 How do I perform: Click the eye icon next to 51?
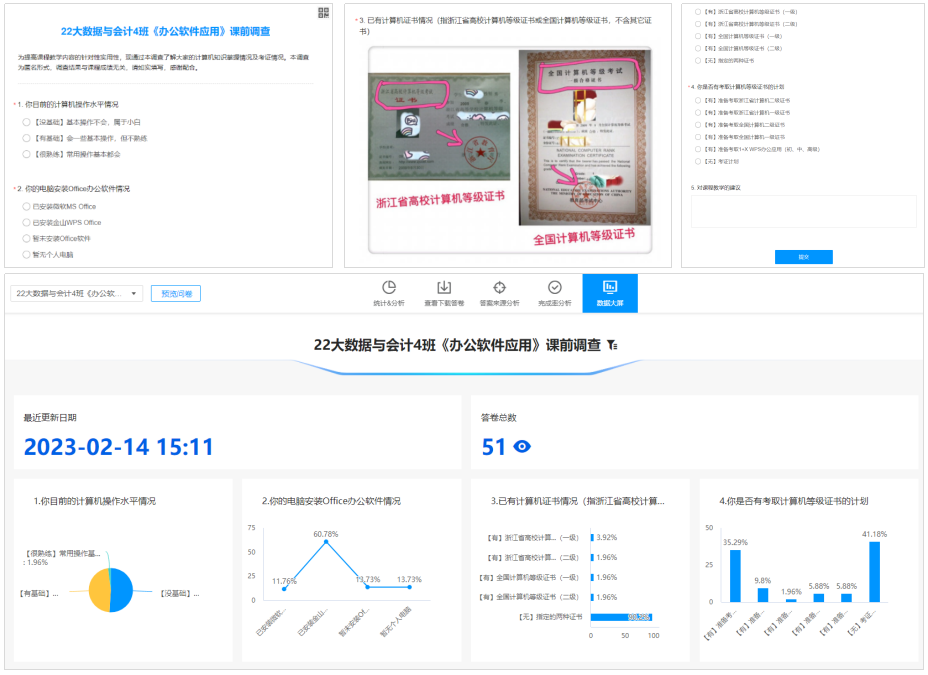[521, 447]
